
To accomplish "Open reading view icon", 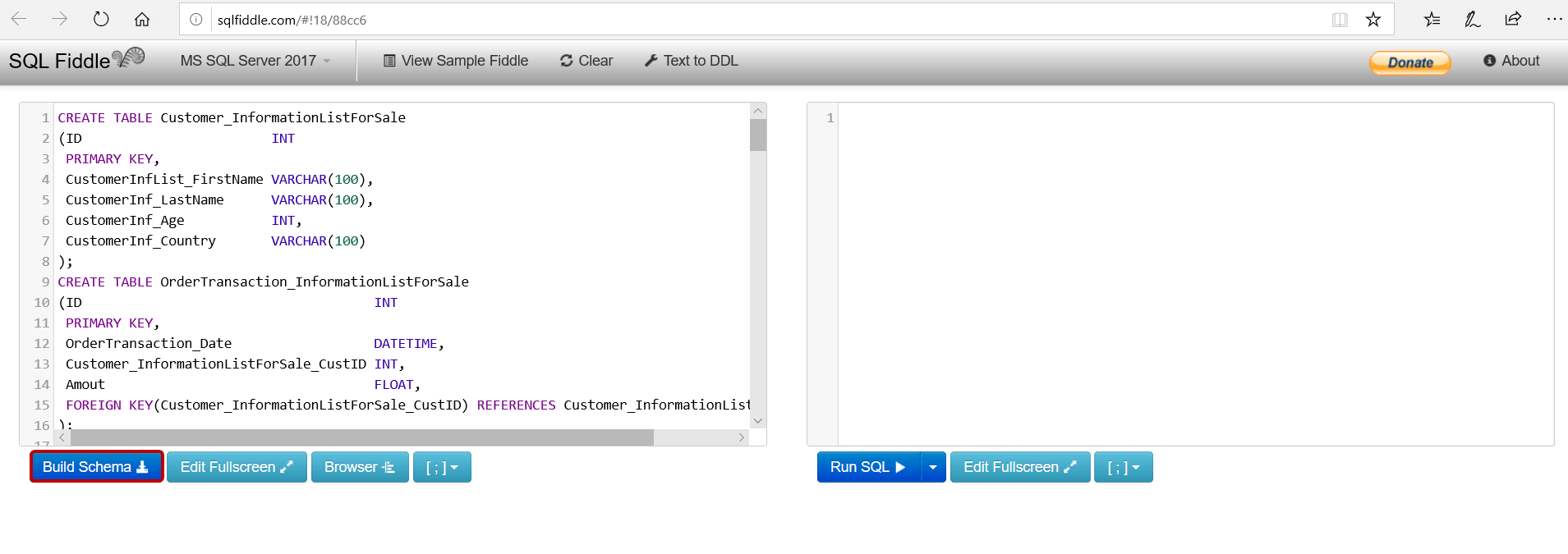I will [x=1340, y=20].
